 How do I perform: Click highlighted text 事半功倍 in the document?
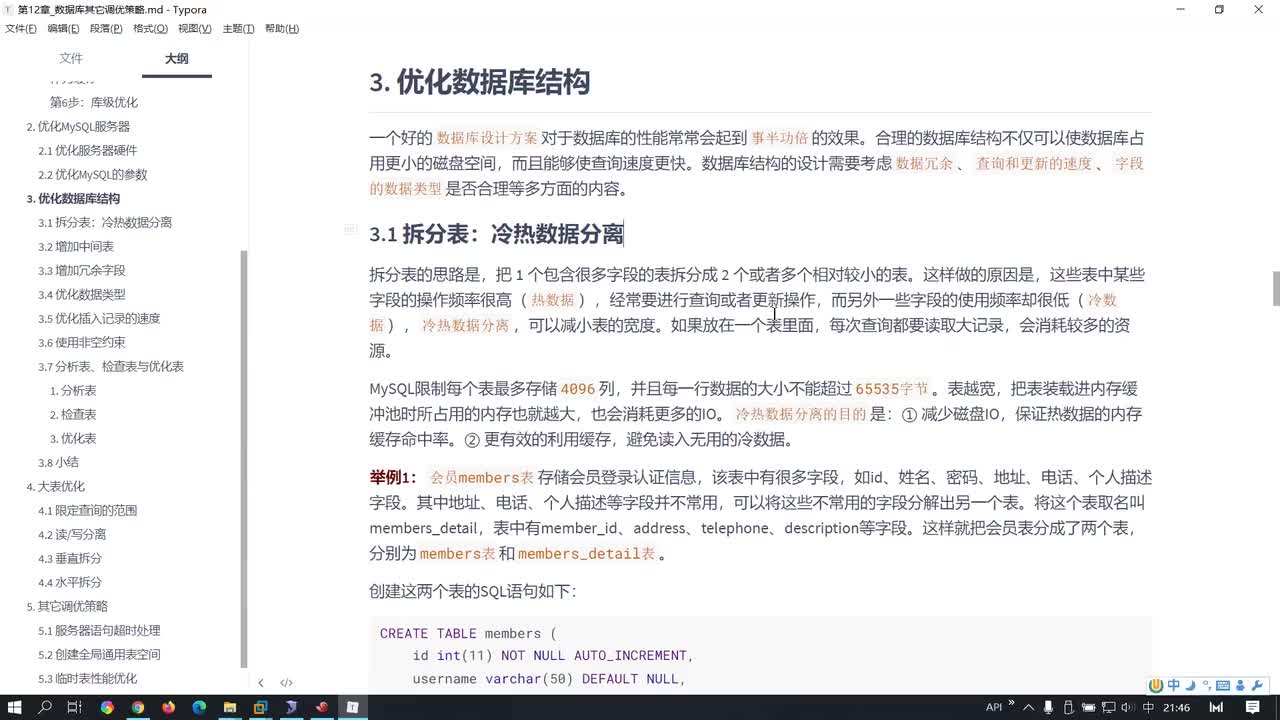(780, 138)
